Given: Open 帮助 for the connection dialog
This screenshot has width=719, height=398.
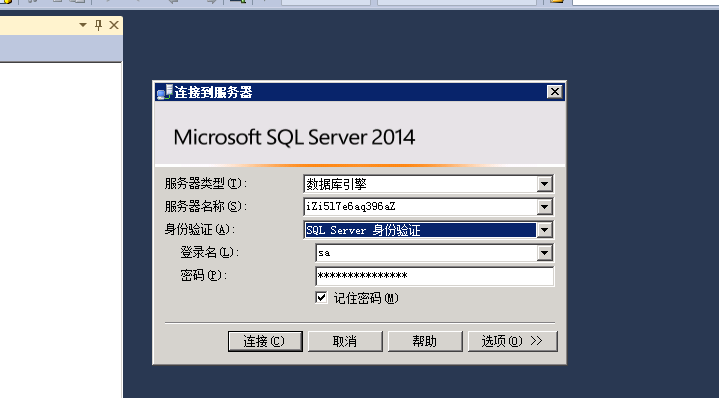Looking at the screenshot, I should click(425, 341).
